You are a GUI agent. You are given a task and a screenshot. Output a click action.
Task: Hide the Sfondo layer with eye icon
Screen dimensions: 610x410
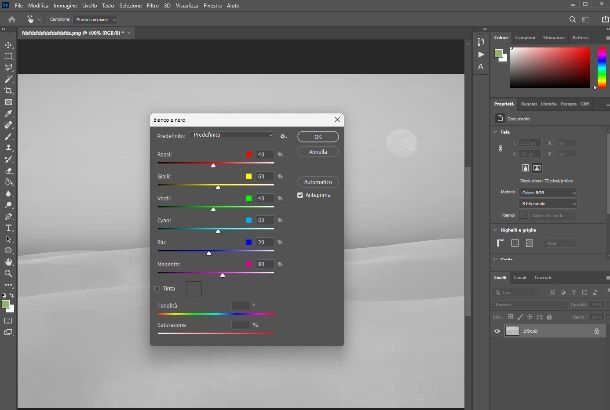pos(497,331)
